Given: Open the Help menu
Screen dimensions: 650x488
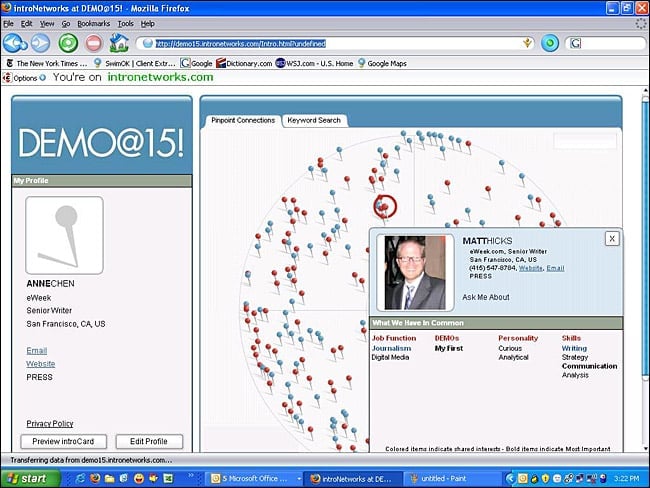Looking at the screenshot, I should click(x=148, y=24).
